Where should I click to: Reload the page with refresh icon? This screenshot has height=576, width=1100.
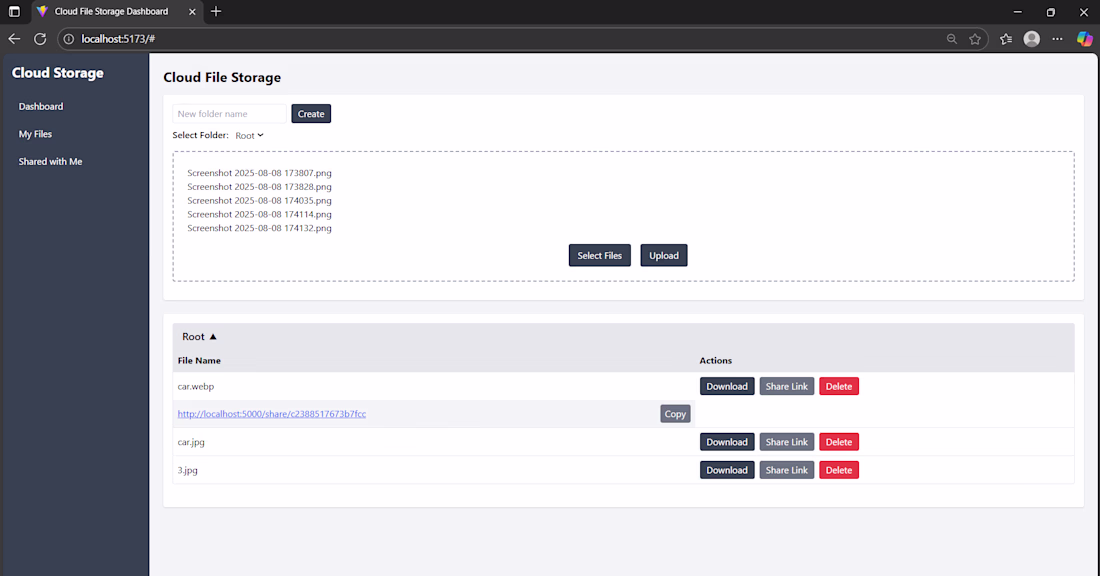coord(40,39)
